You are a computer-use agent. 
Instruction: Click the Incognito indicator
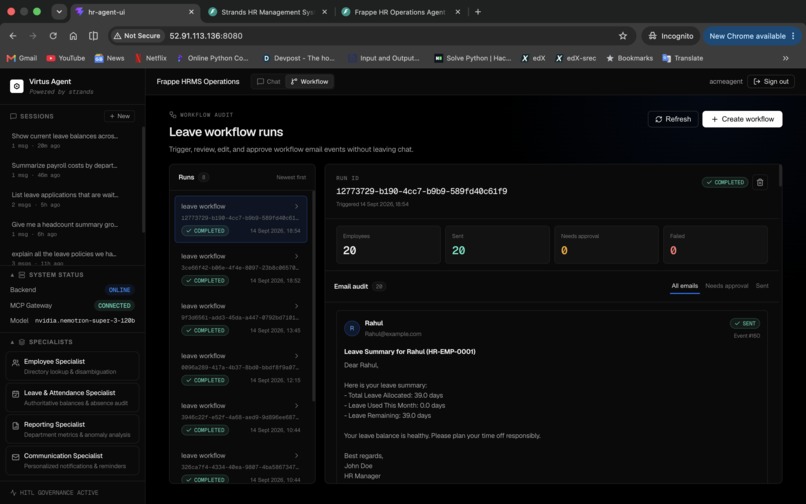tap(671, 36)
